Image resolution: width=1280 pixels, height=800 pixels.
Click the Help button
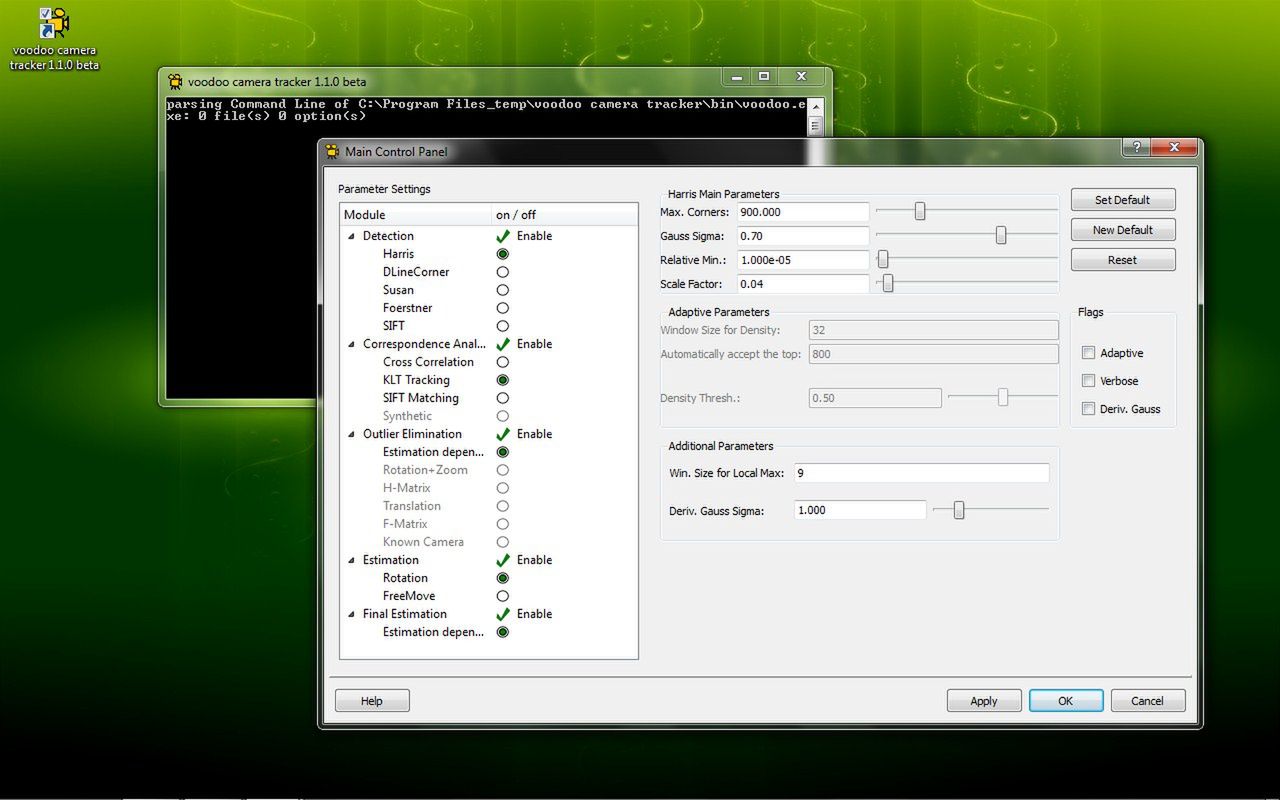pyautogui.click(x=372, y=701)
